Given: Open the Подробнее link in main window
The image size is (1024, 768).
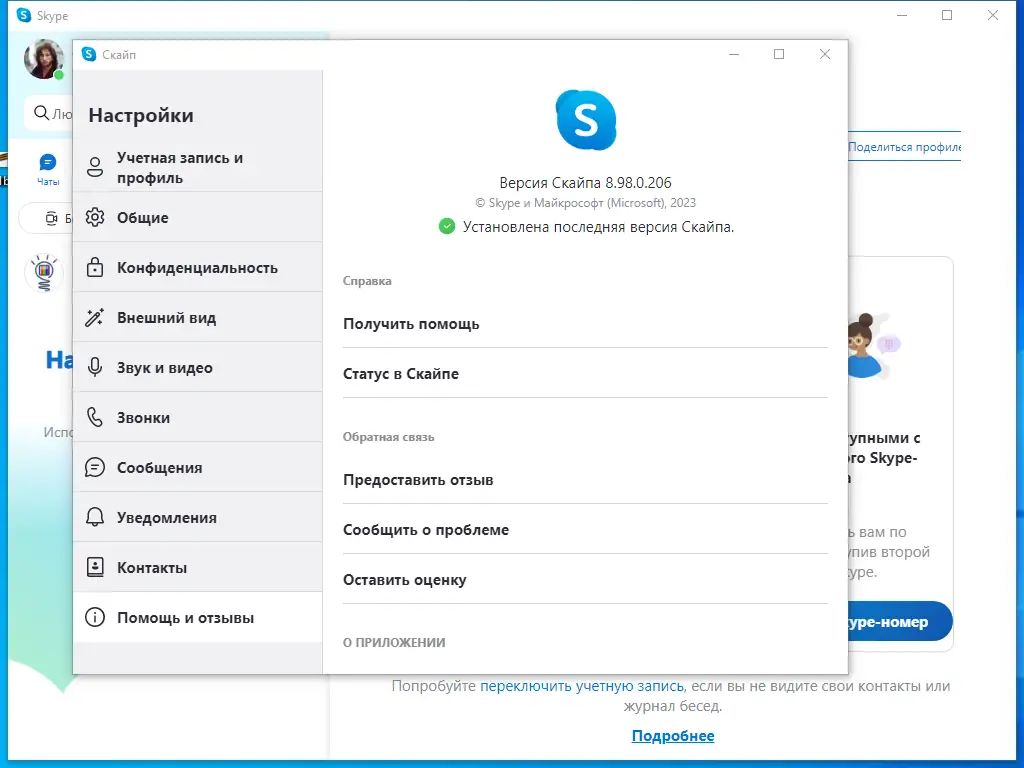Looking at the screenshot, I should pos(673,735).
